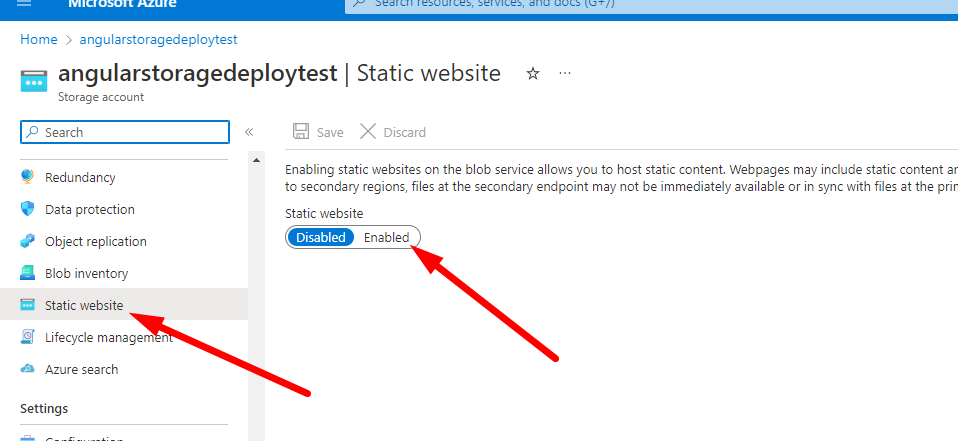Select the Disabled toggle option
The image size is (958, 441).
tap(321, 237)
